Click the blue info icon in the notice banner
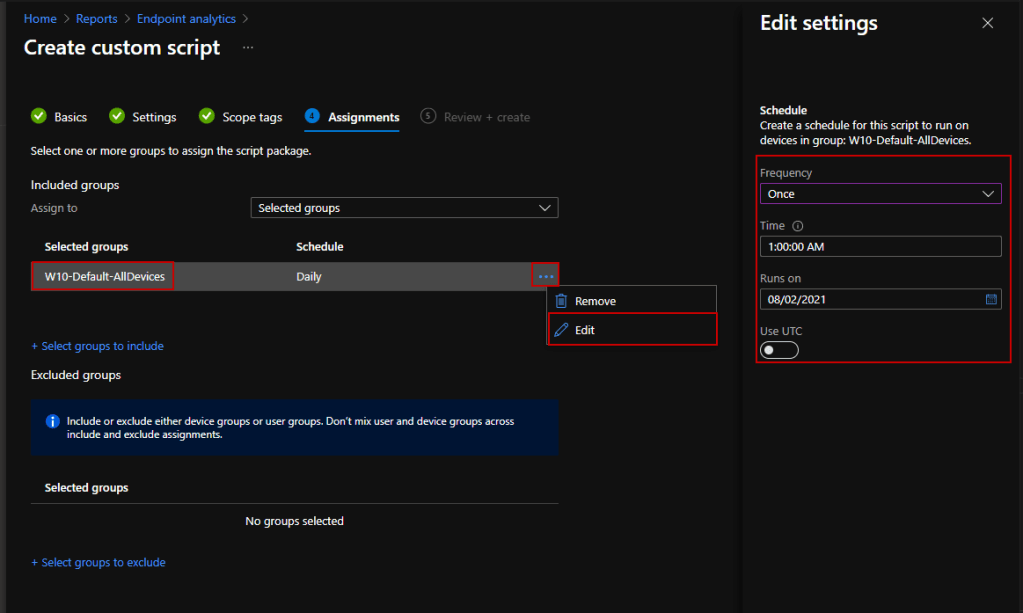This screenshot has width=1023, height=613. tap(53, 421)
